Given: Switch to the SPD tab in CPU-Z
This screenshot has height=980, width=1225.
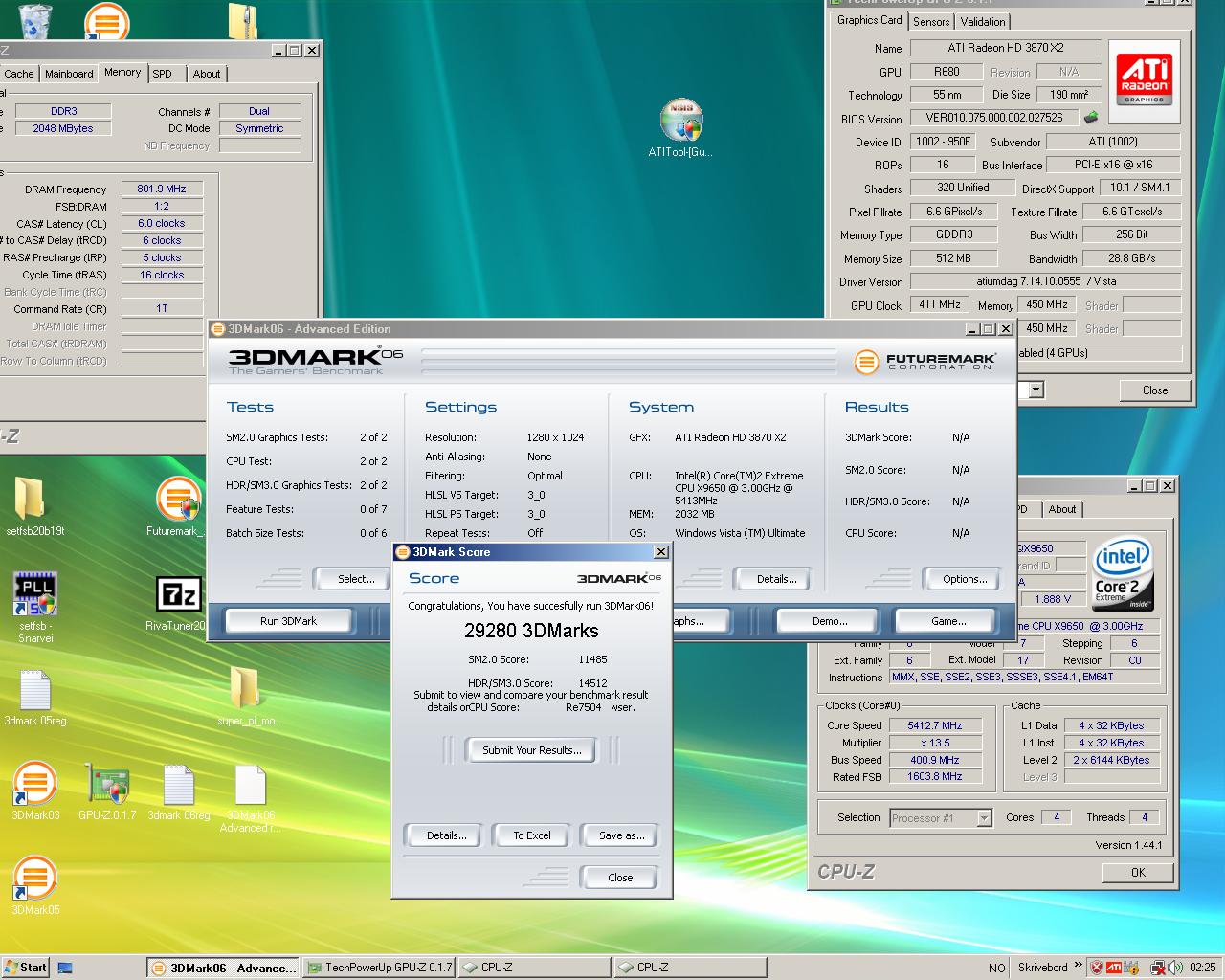Looking at the screenshot, I should pyautogui.click(x=163, y=74).
